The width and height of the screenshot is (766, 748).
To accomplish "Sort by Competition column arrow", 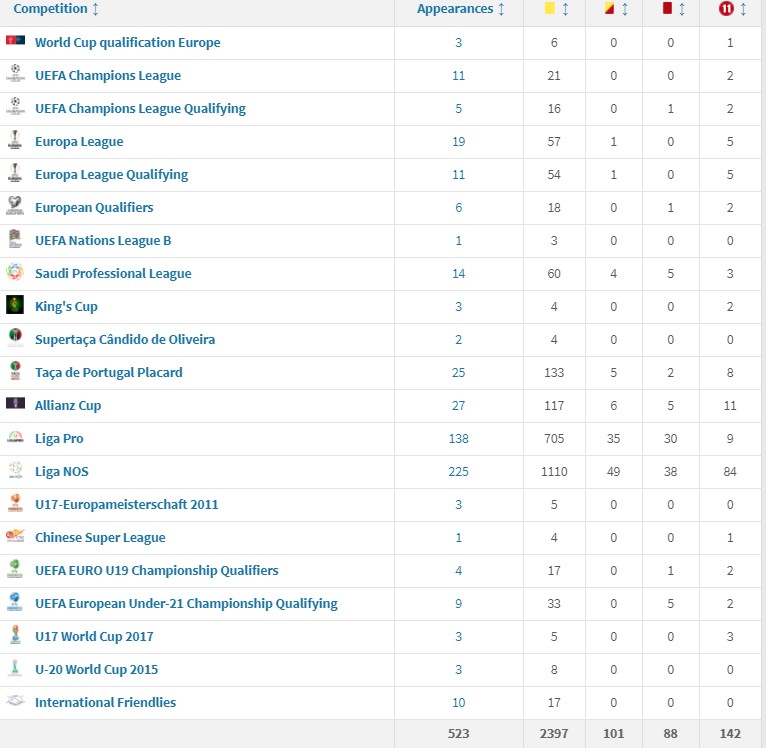I will pos(96,9).
